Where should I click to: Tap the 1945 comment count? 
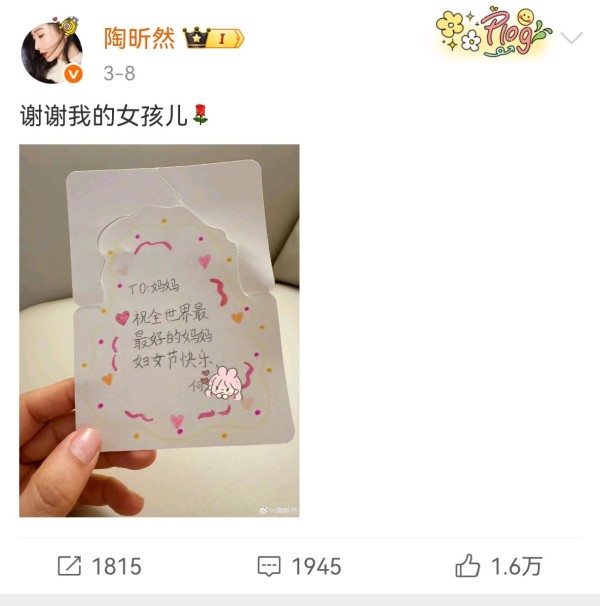coord(317,567)
